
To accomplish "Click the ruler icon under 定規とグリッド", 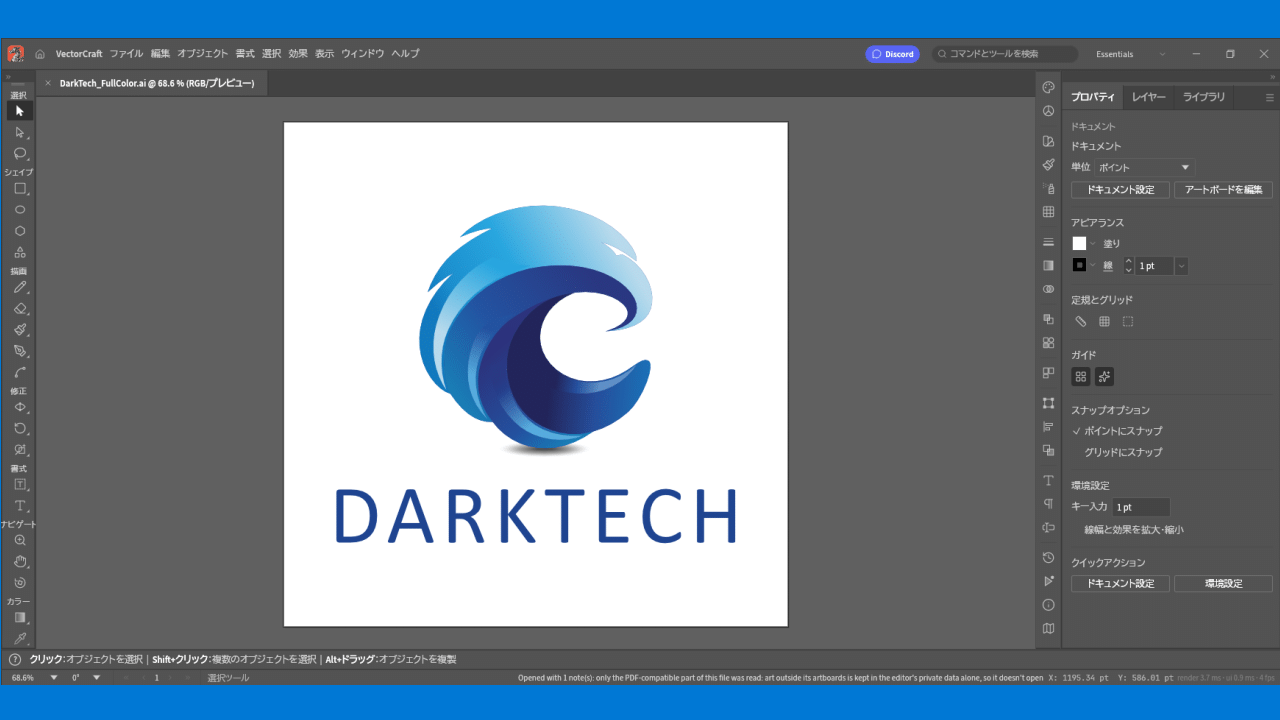I will click(x=1081, y=321).
